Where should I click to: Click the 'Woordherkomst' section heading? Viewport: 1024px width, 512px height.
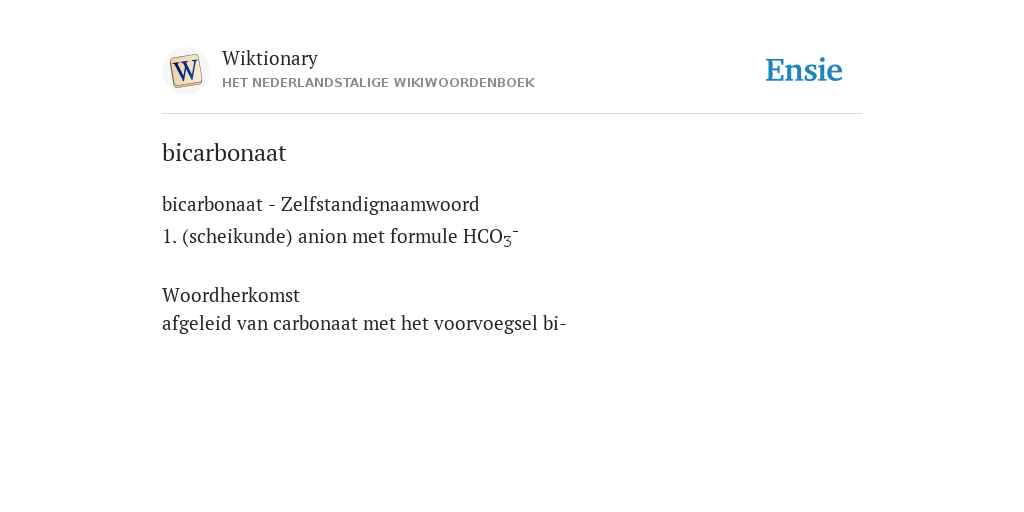(x=231, y=295)
